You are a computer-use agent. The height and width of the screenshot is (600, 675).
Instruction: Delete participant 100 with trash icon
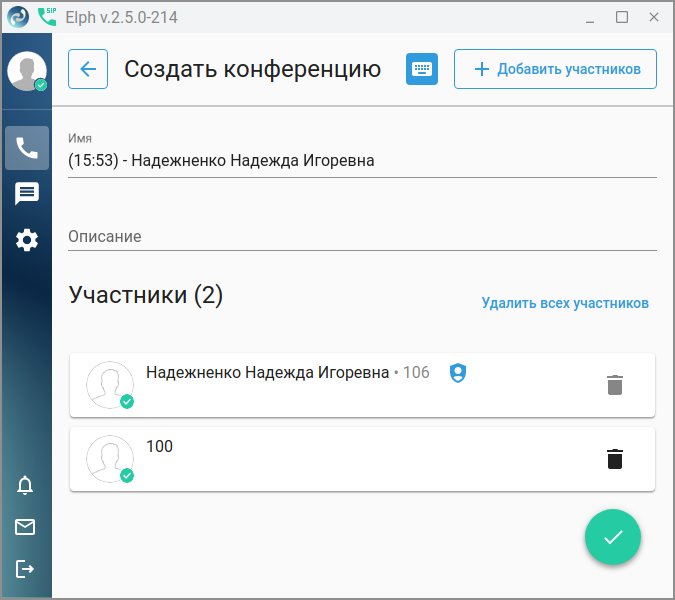point(615,459)
